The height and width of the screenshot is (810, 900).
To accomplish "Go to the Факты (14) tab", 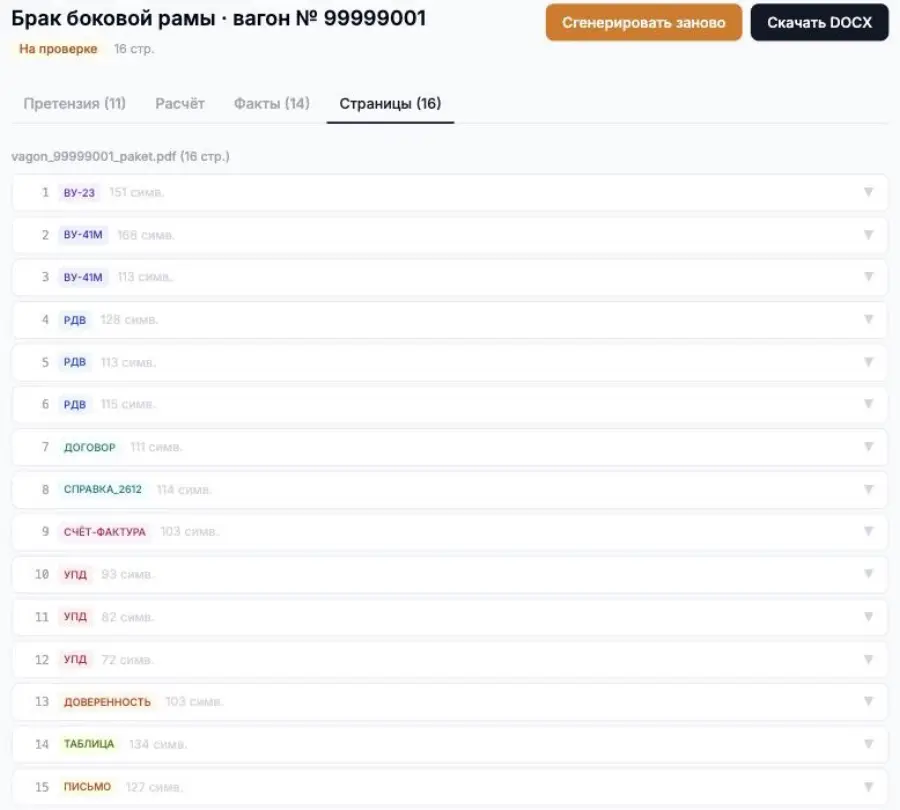I will pos(271,103).
